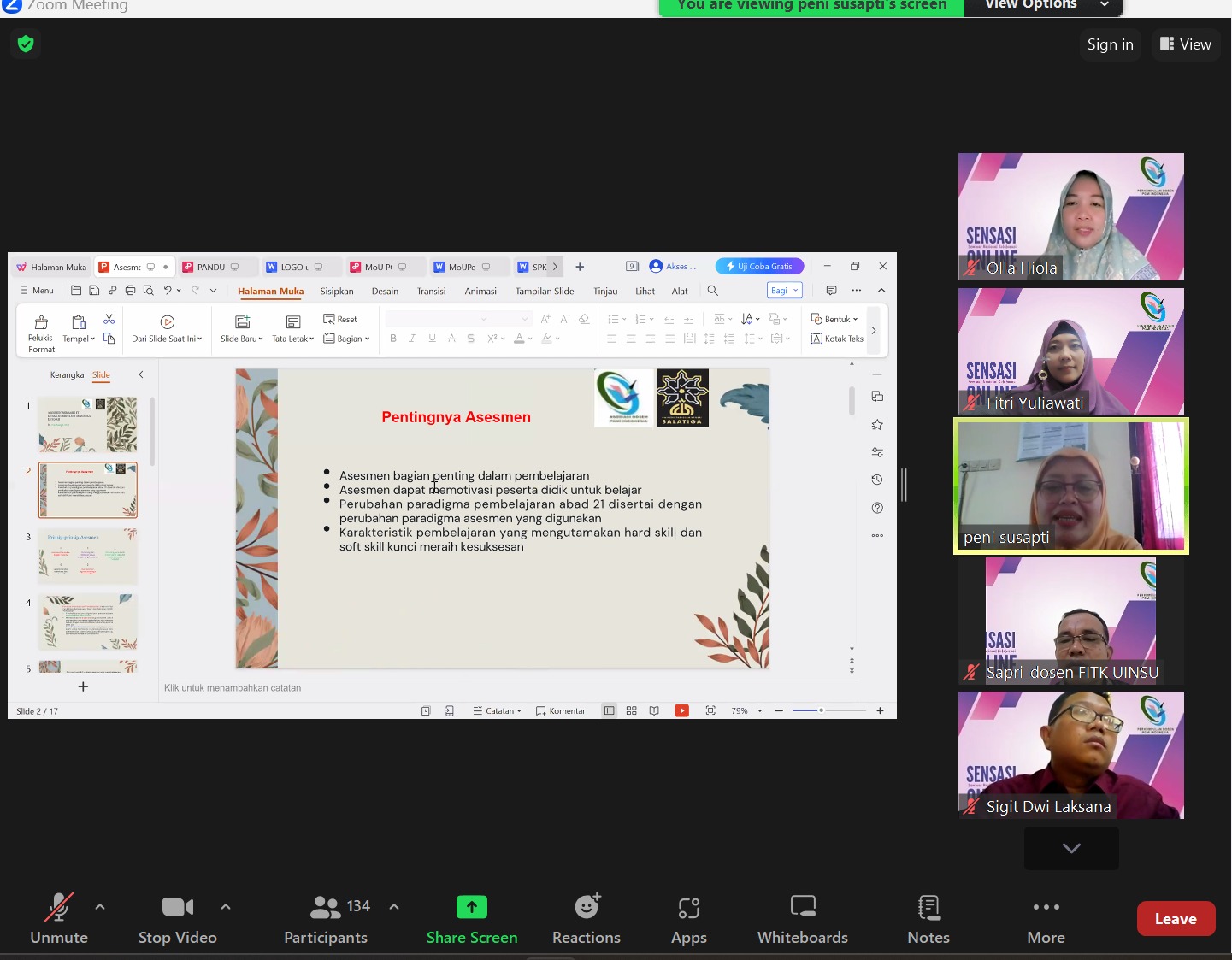Image resolution: width=1232 pixels, height=960 pixels.
Task: Click the print icon in quick toolbar
Action: tap(130, 291)
